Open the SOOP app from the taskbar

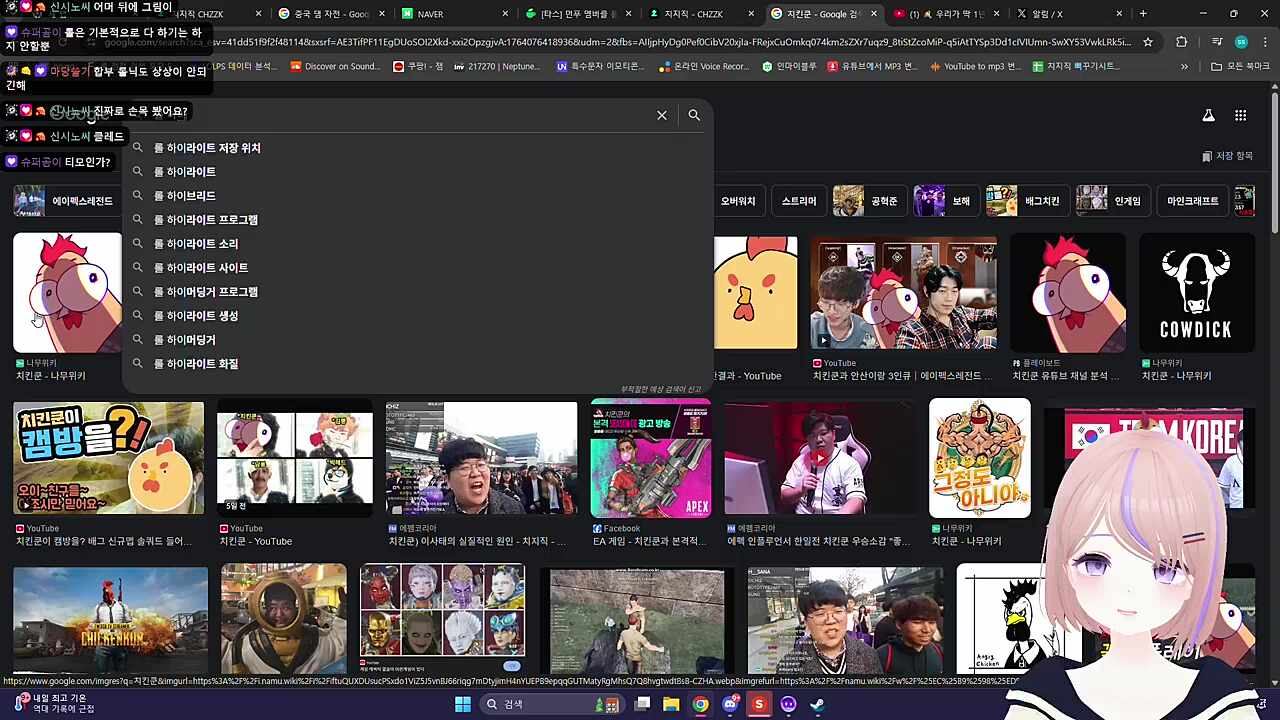click(x=759, y=703)
